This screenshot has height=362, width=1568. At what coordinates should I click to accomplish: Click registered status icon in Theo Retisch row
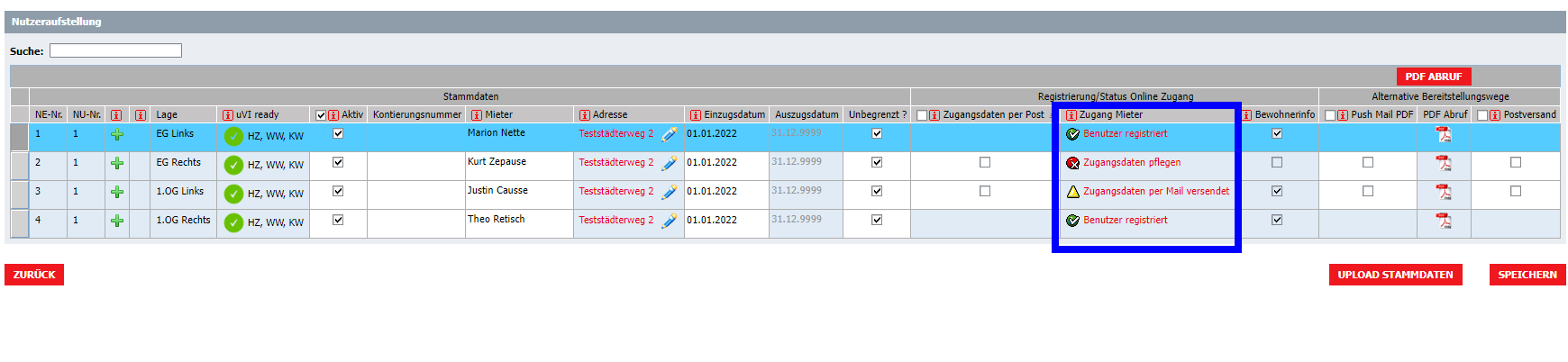1072,221
